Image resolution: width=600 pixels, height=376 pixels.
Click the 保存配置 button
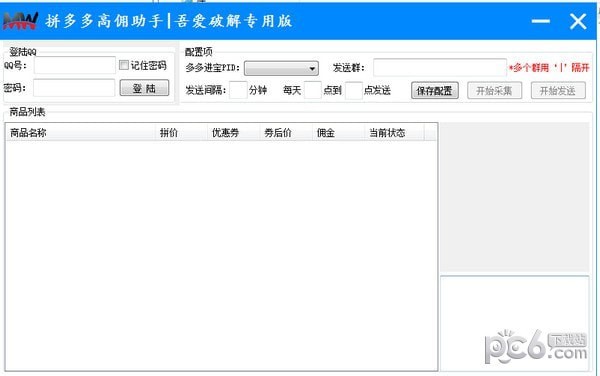[435, 91]
